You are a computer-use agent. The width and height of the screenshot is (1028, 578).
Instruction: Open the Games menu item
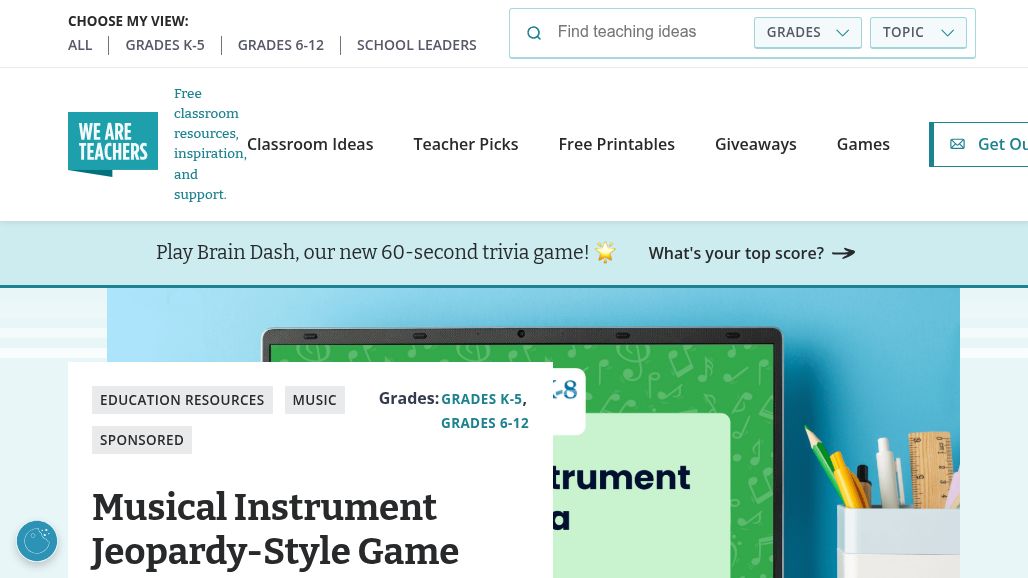(x=863, y=144)
